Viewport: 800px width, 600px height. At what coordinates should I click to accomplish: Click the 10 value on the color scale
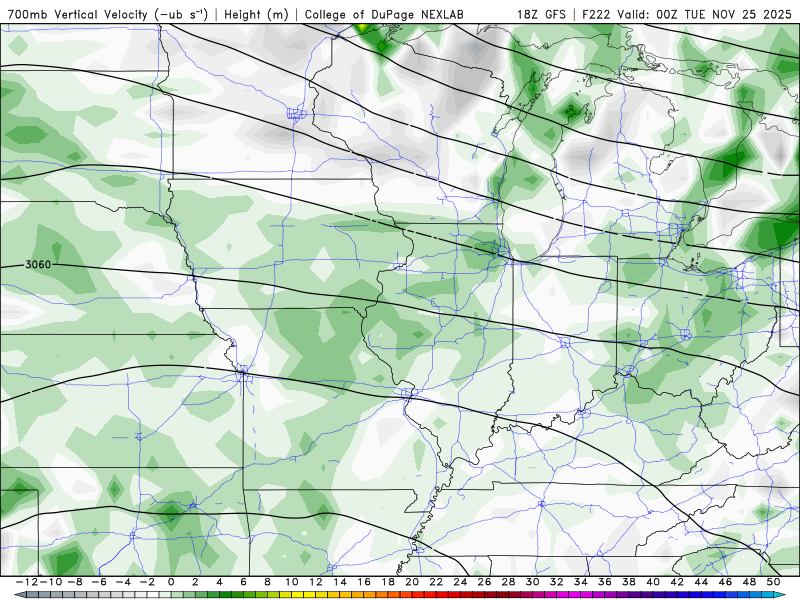tap(291, 582)
